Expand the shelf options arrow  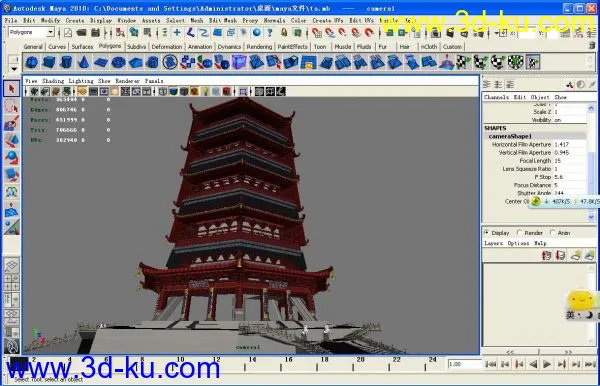pos(14,69)
